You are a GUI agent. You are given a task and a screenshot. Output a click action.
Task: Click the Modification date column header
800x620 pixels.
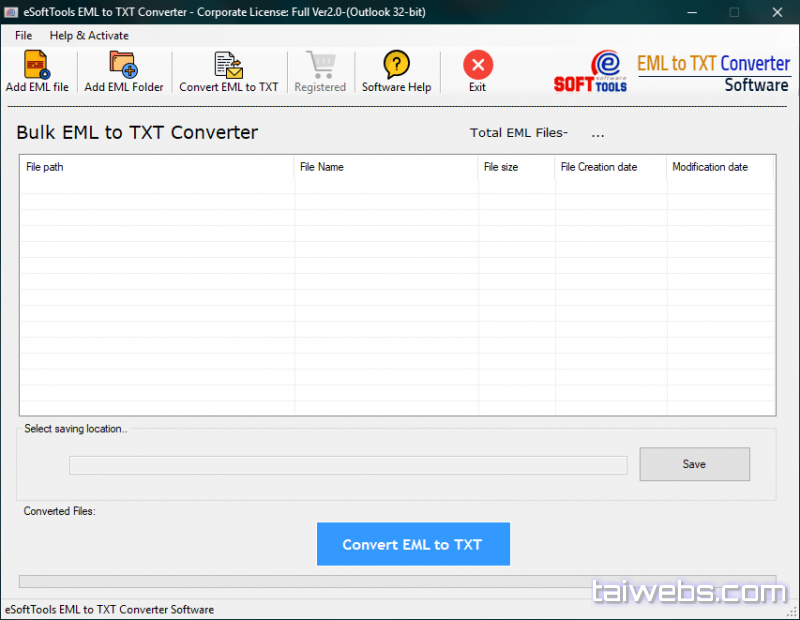(x=719, y=167)
